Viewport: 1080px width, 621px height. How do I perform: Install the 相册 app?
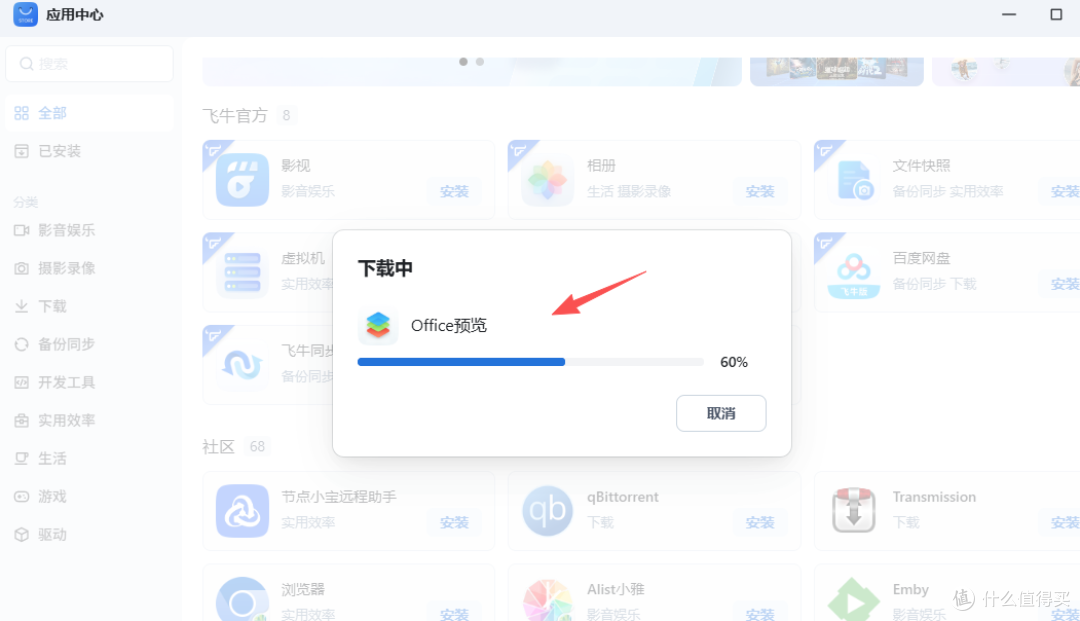click(x=760, y=191)
